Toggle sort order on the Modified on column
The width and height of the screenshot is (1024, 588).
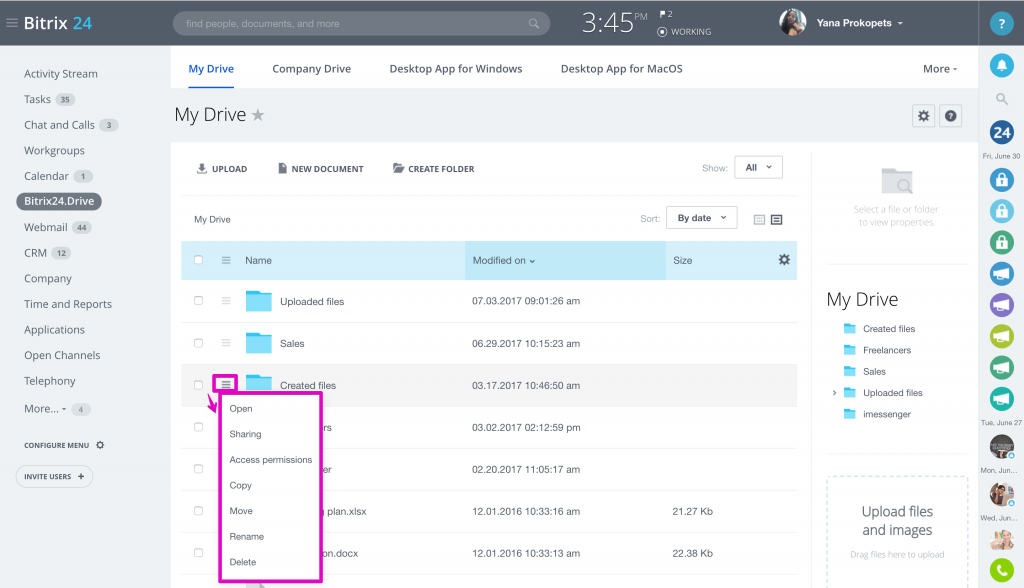[504, 261]
